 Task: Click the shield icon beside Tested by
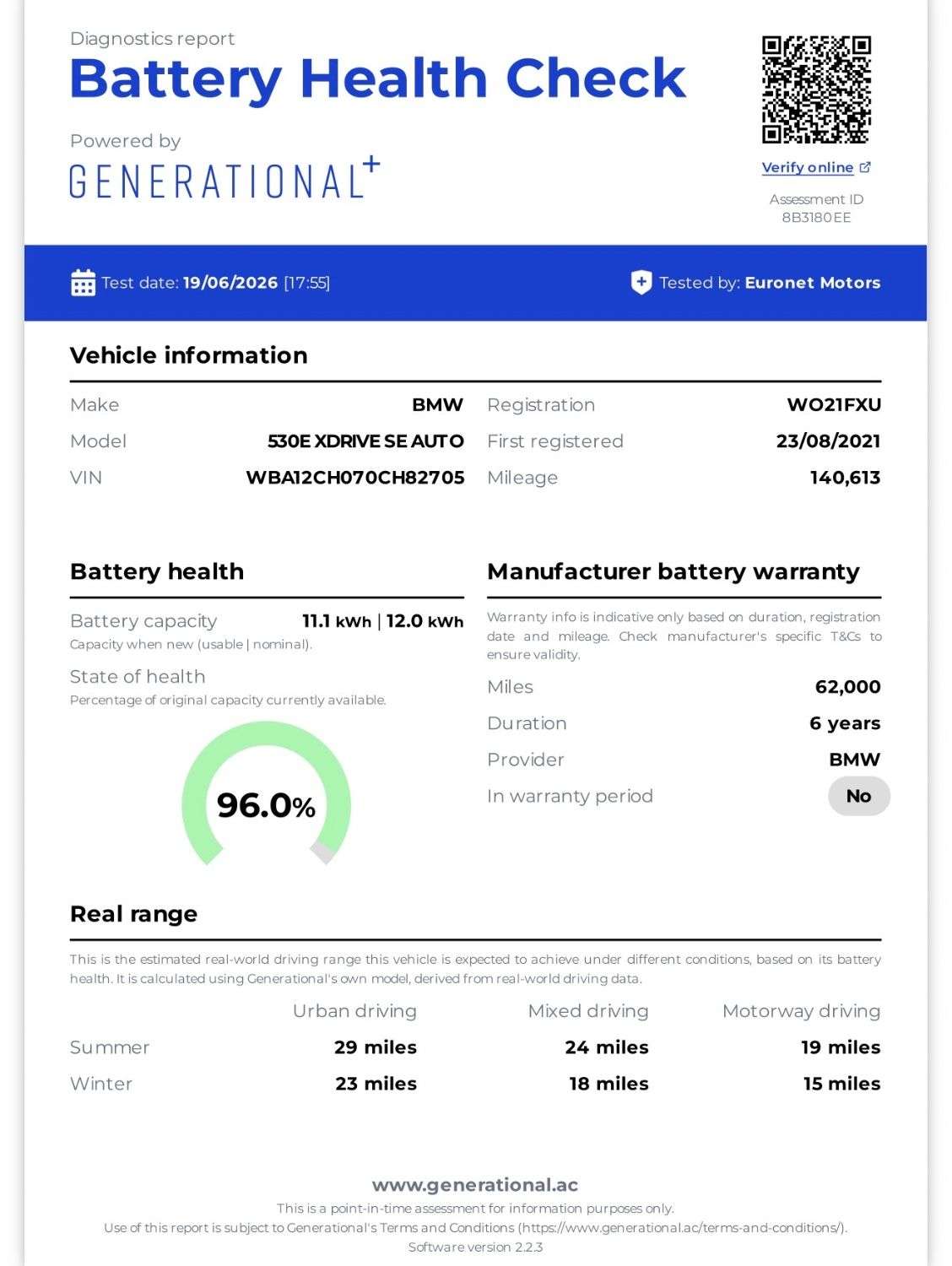(641, 283)
